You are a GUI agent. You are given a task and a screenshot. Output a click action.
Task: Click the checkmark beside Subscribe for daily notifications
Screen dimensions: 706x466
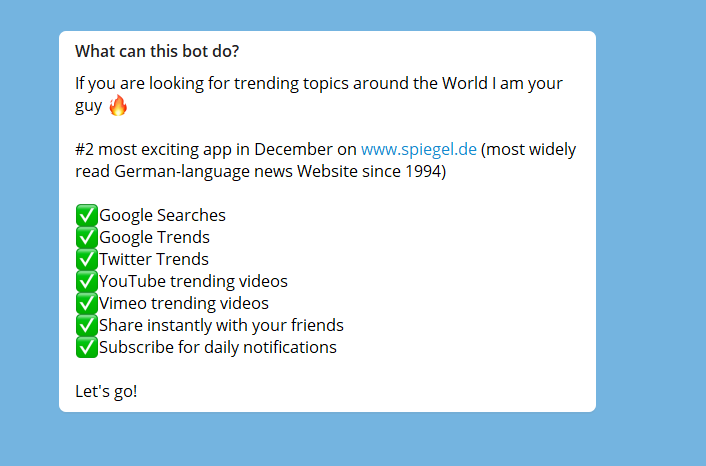[x=86, y=347]
